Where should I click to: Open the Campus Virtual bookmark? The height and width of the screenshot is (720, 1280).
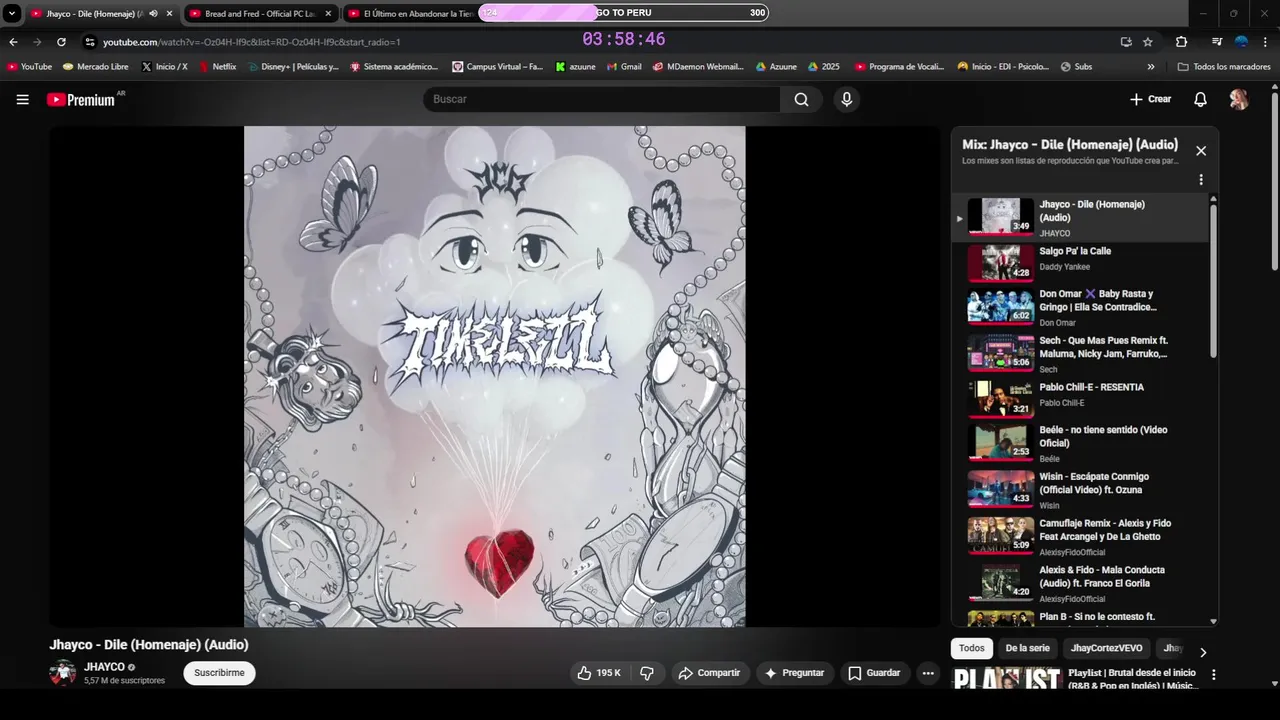tap(498, 67)
